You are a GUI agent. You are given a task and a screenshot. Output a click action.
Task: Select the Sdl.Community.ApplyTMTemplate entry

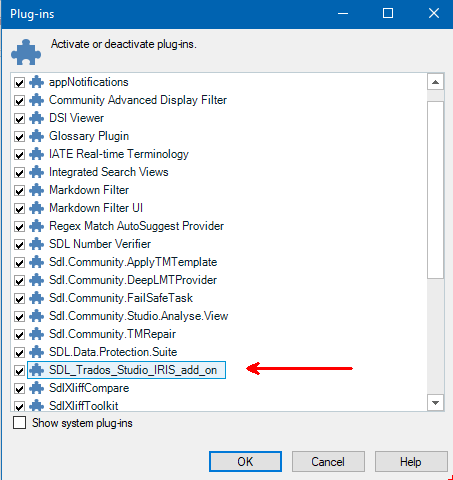[x=133, y=262]
